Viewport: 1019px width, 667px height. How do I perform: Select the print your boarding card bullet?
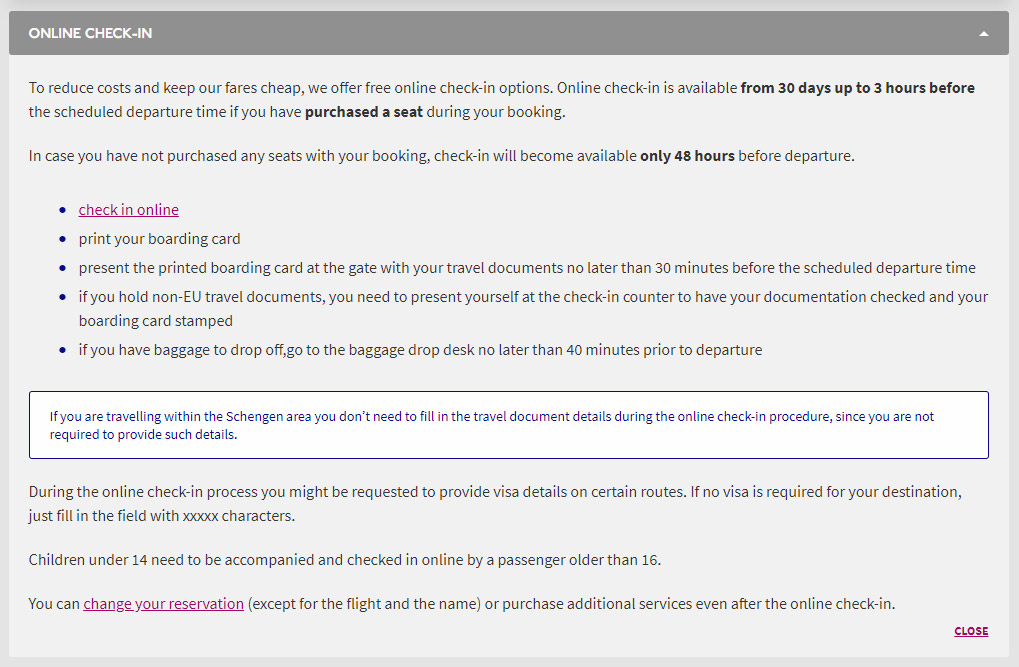coord(159,239)
